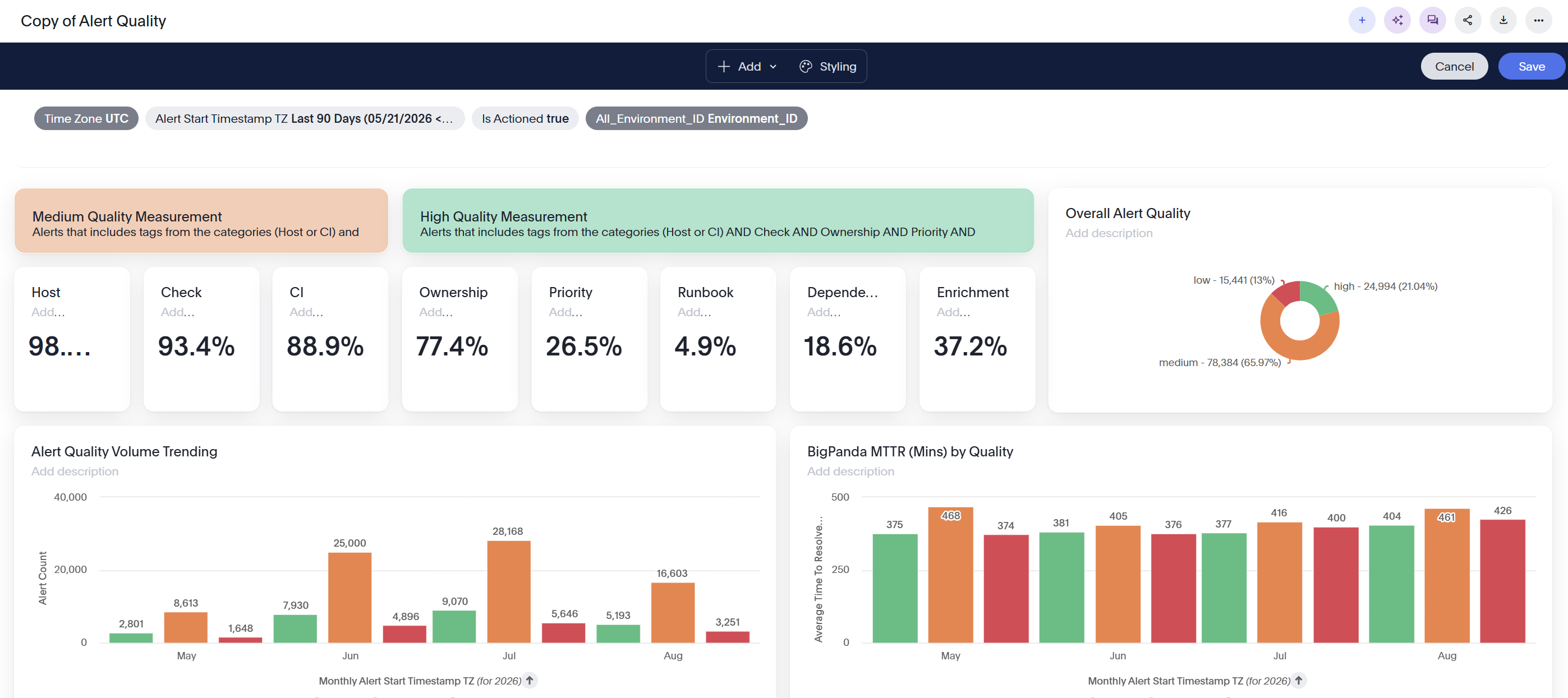
Task: Open the Alert Start Timestamp TZ filter chip
Action: click(305, 119)
